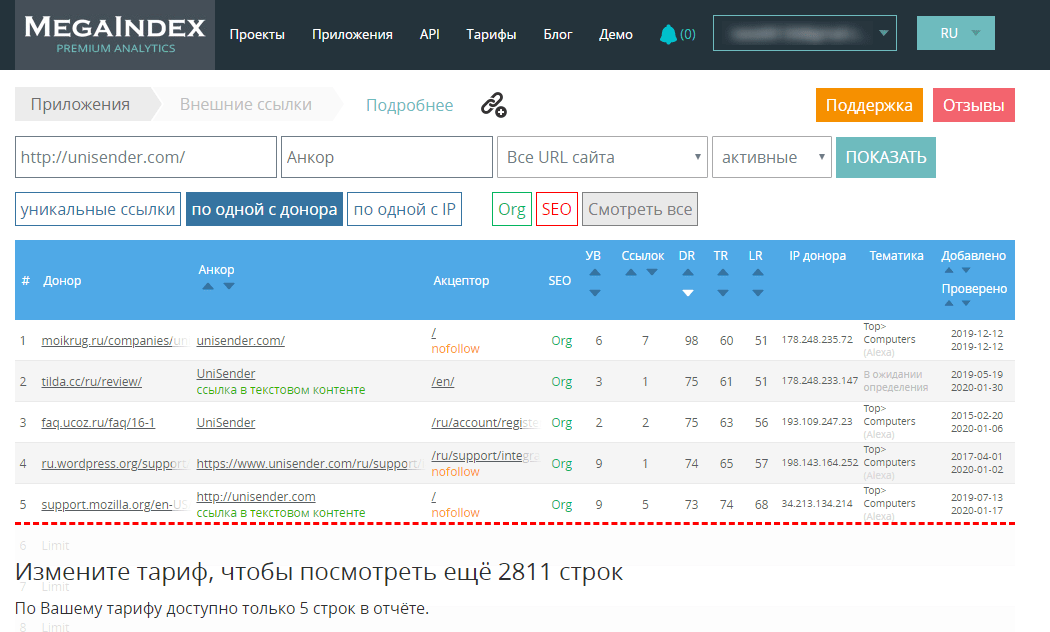The width and height of the screenshot is (1050, 632).
Task: Click the Отзывы button
Action: point(974,105)
